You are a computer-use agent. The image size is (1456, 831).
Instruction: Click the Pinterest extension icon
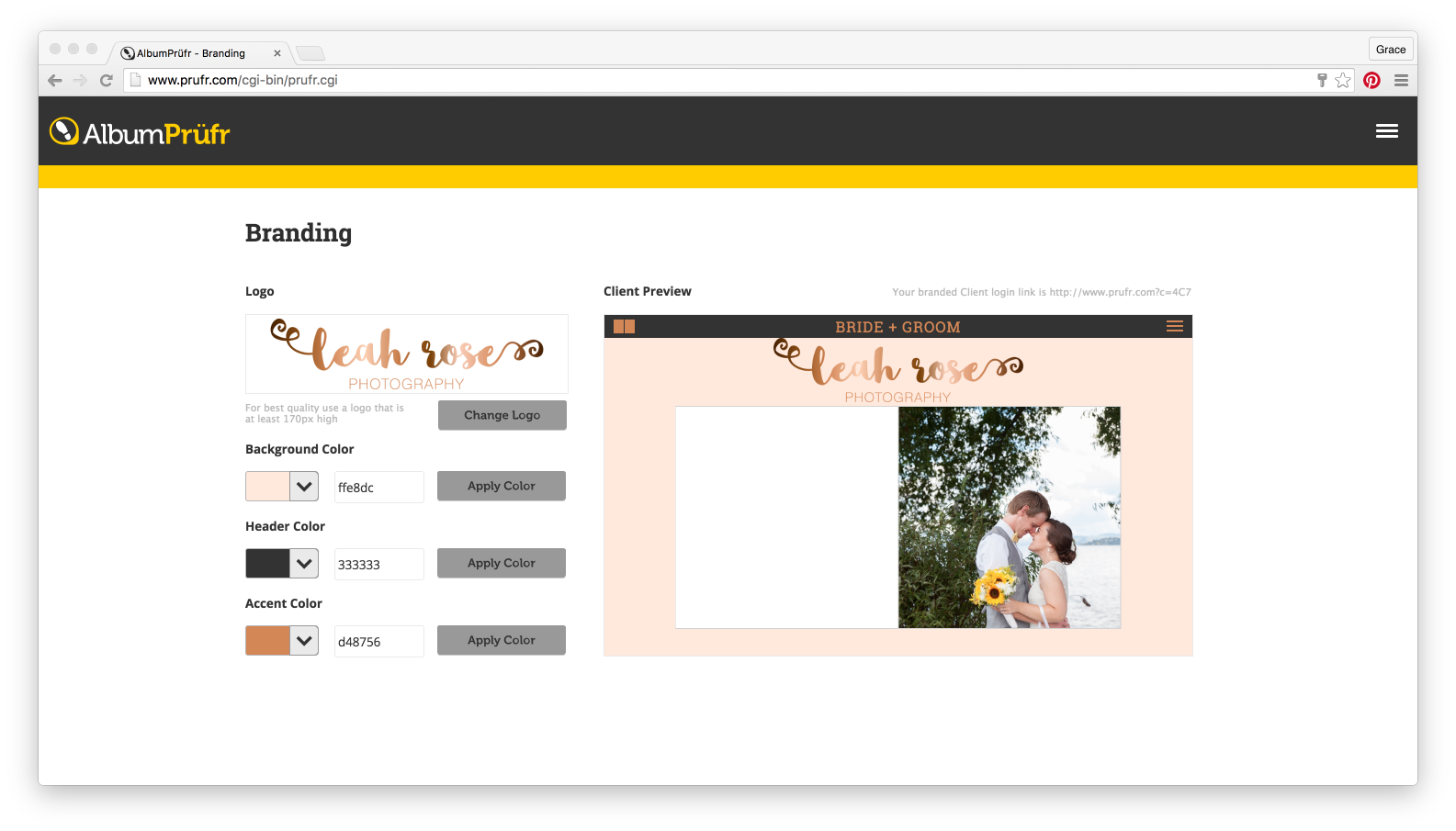pyautogui.click(x=1371, y=80)
